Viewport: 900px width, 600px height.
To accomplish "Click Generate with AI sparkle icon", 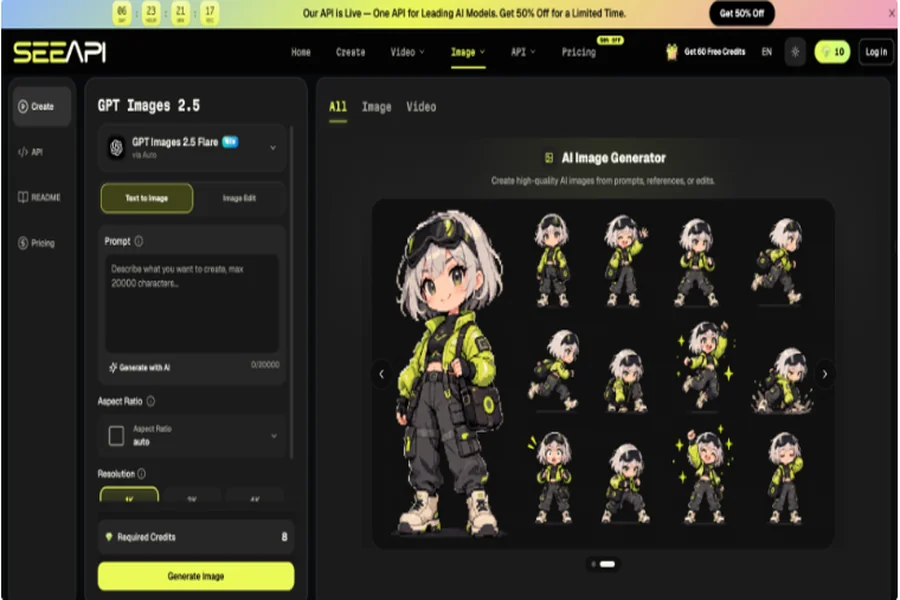I will pyautogui.click(x=113, y=367).
